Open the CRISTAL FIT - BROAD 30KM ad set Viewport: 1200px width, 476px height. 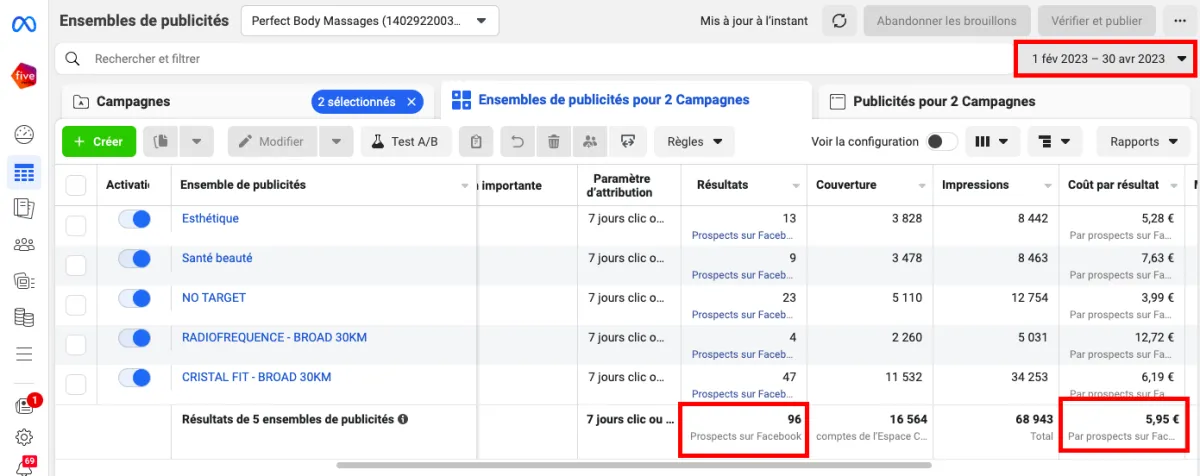click(256, 378)
